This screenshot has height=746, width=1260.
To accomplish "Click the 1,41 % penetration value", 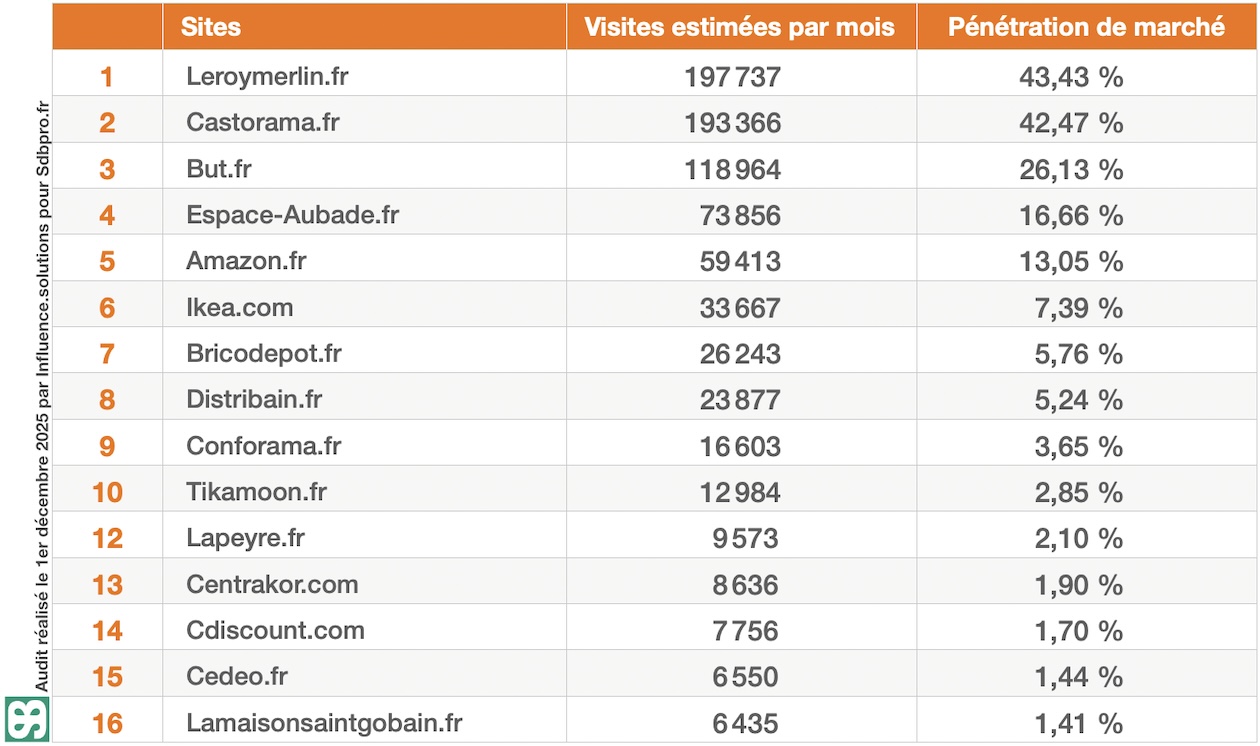I will coord(1079,723).
